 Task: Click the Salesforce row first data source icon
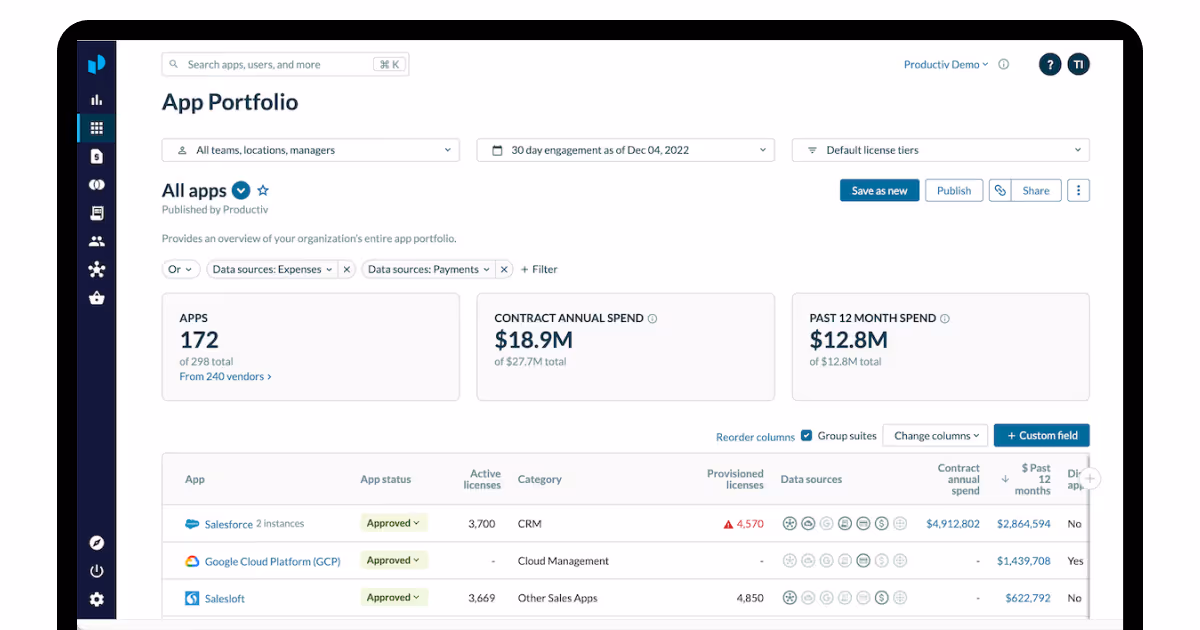[x=790, y=524]
